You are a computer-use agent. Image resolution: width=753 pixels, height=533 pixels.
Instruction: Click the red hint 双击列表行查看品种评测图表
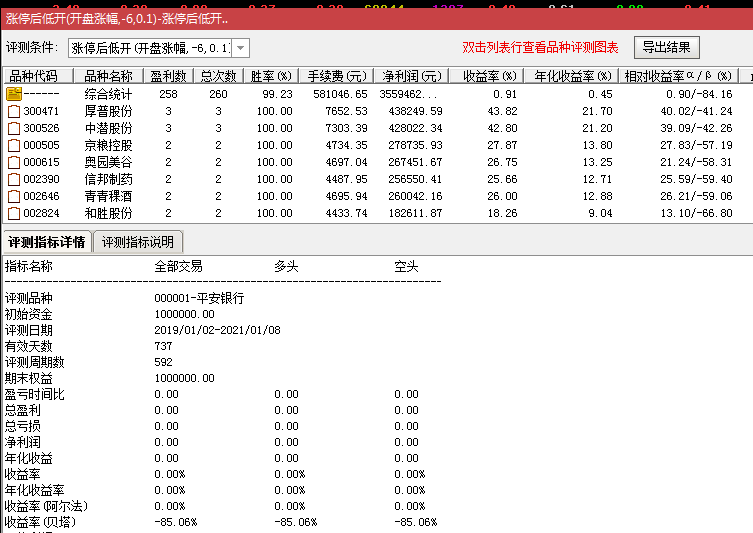(540, 48)
